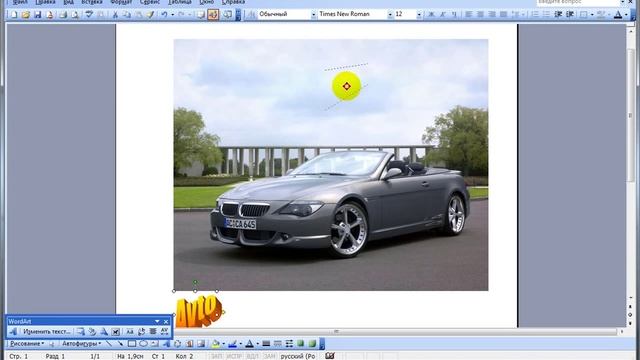Open the Автофигуры shapes menu
640x360 pixels.
[x=82, y=344]
